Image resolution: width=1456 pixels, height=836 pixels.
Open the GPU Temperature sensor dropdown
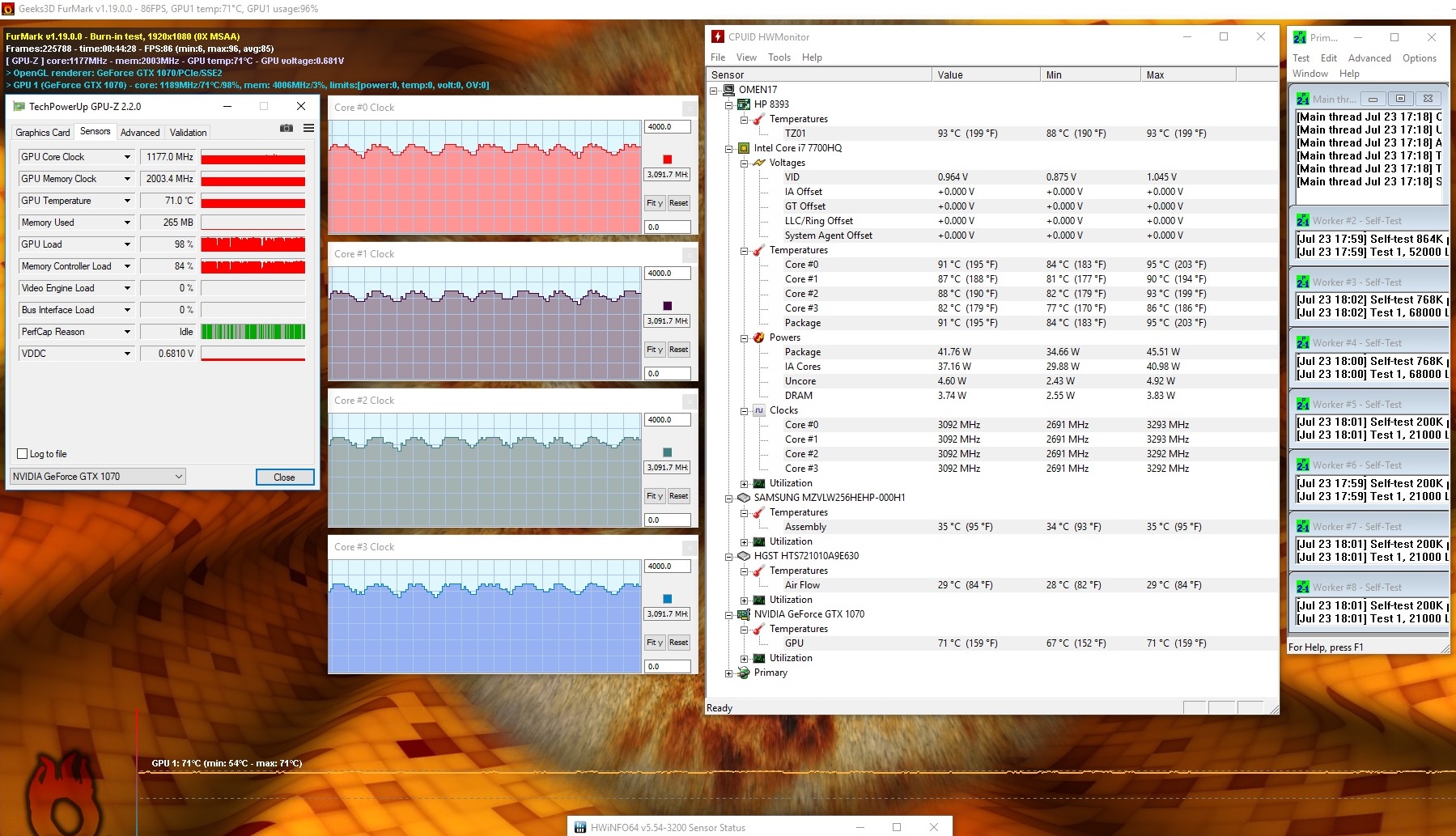coord(127,201)
